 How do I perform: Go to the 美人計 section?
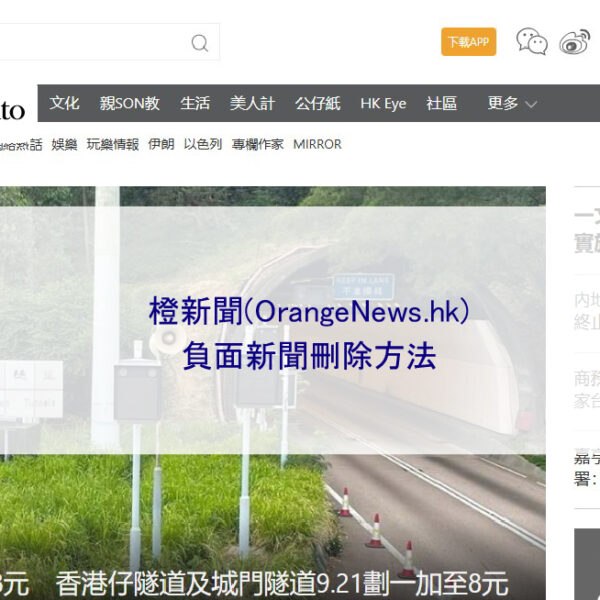(252, 103)
